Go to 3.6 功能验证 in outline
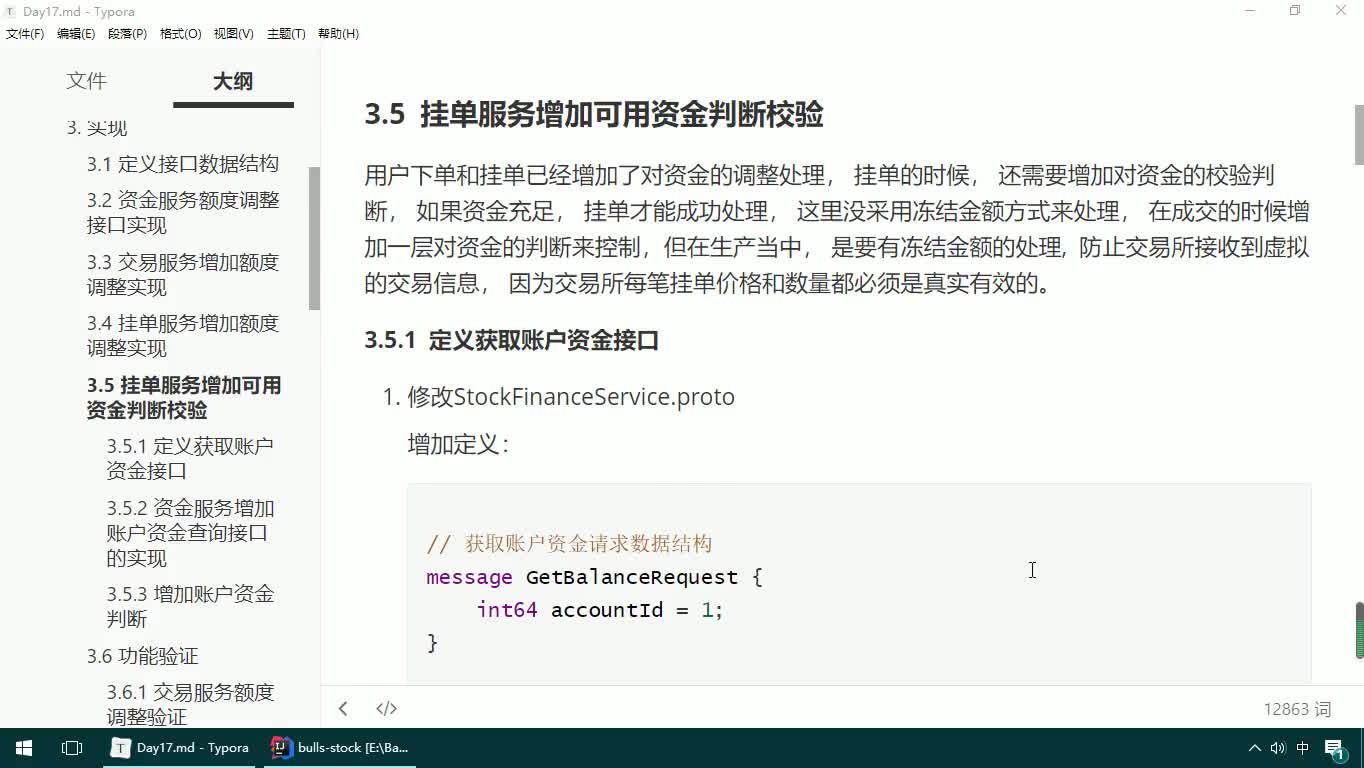The image size is (1364, 768). tap(142, 656)
